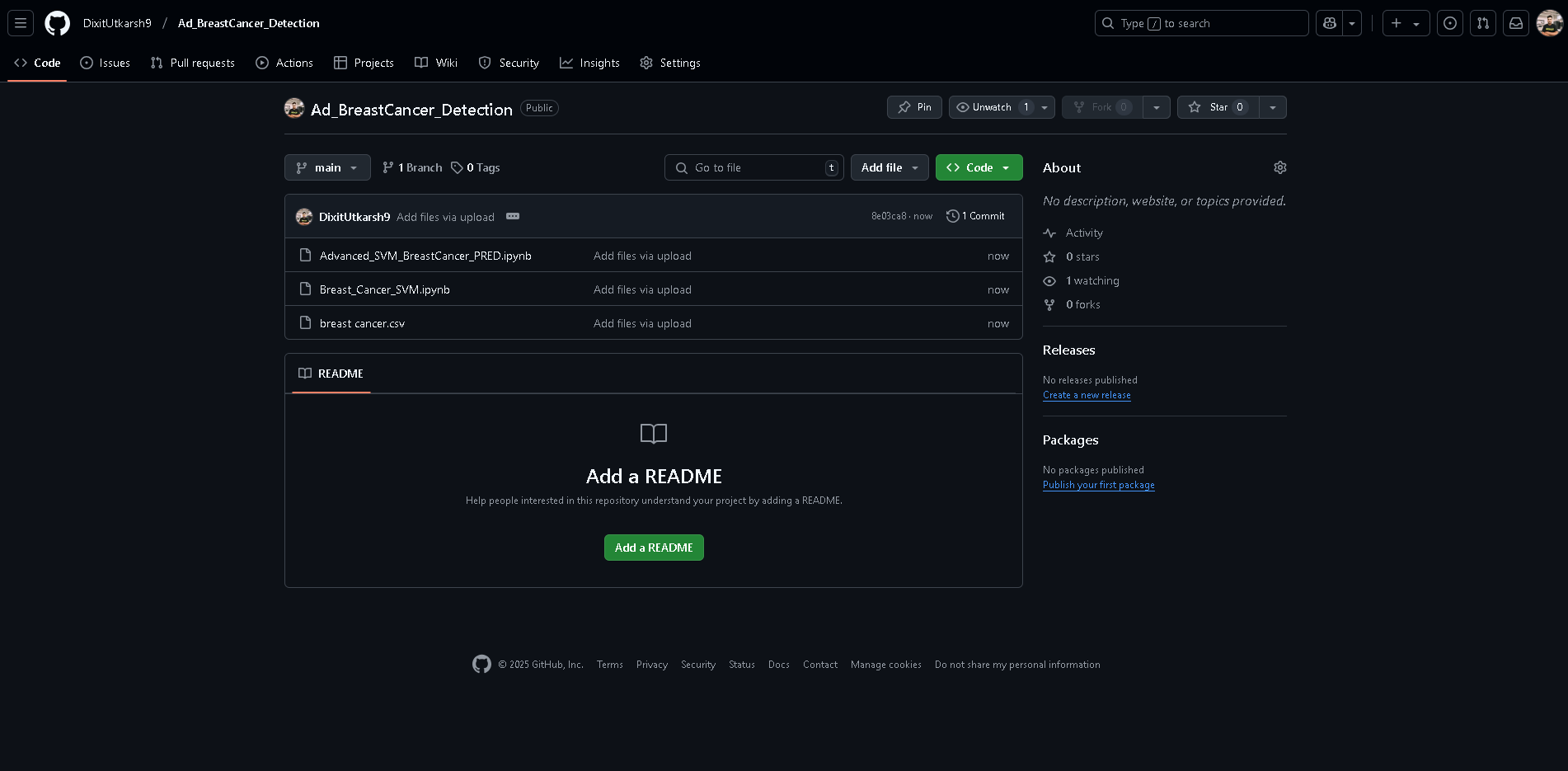Click Publish your first package link
This screenshot has height=771, width=1568.
tap(1098, 485)
